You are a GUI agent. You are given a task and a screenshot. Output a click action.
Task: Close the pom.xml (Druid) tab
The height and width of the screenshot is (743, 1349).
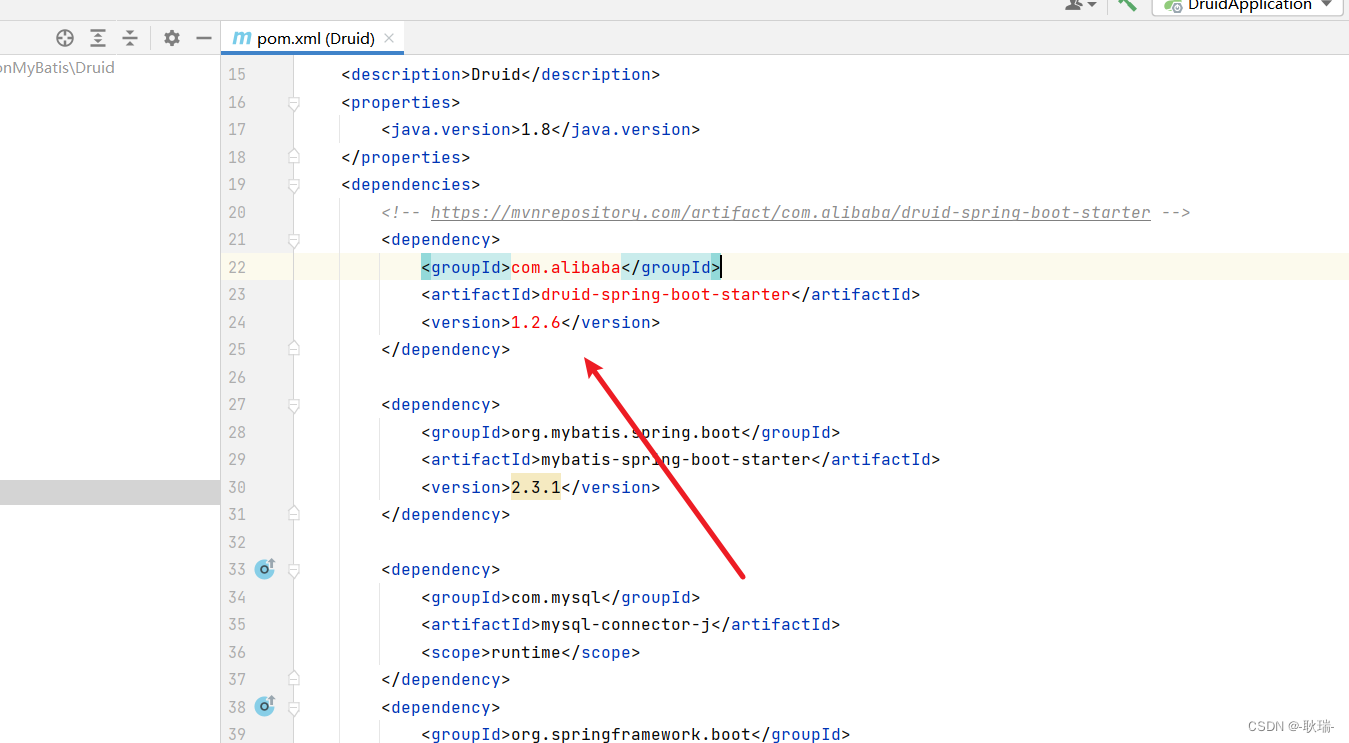pyautogui.click(x=389, y=38)
